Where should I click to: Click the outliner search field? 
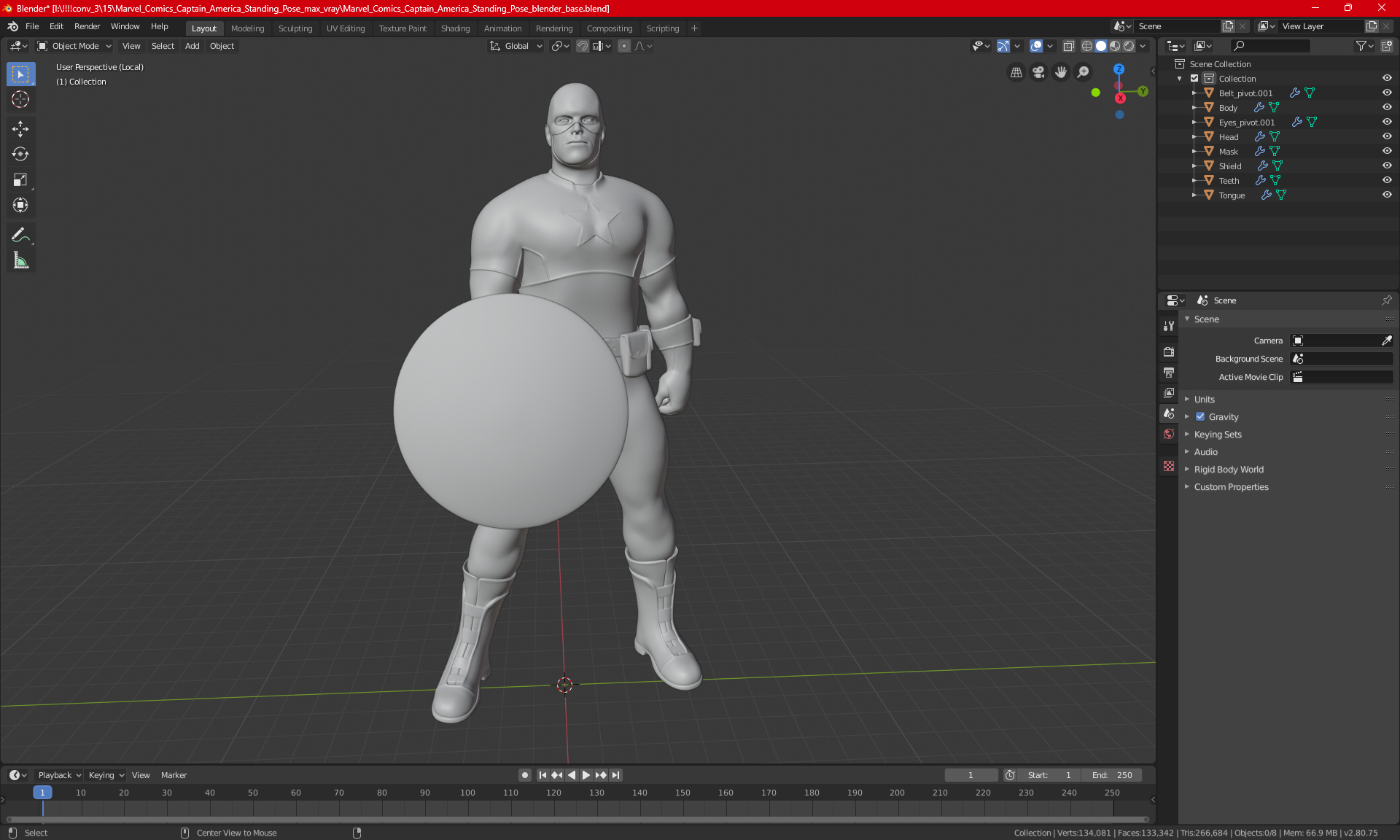click(x=1270, y=46)
